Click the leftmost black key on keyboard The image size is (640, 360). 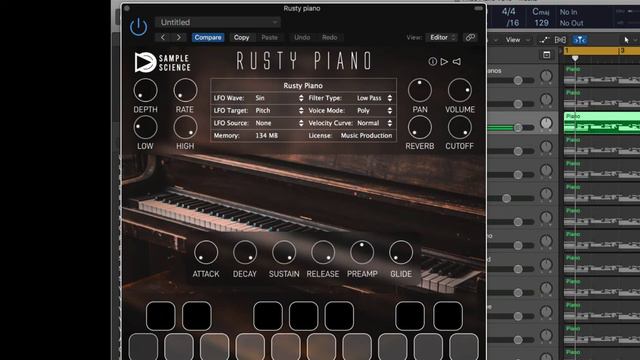point(160,316)
